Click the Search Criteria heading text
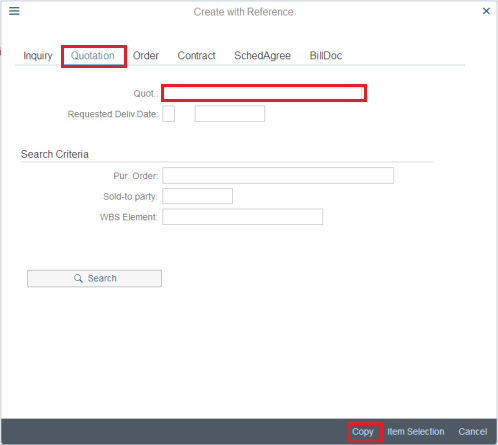498x445 pixels. [55, 154]
